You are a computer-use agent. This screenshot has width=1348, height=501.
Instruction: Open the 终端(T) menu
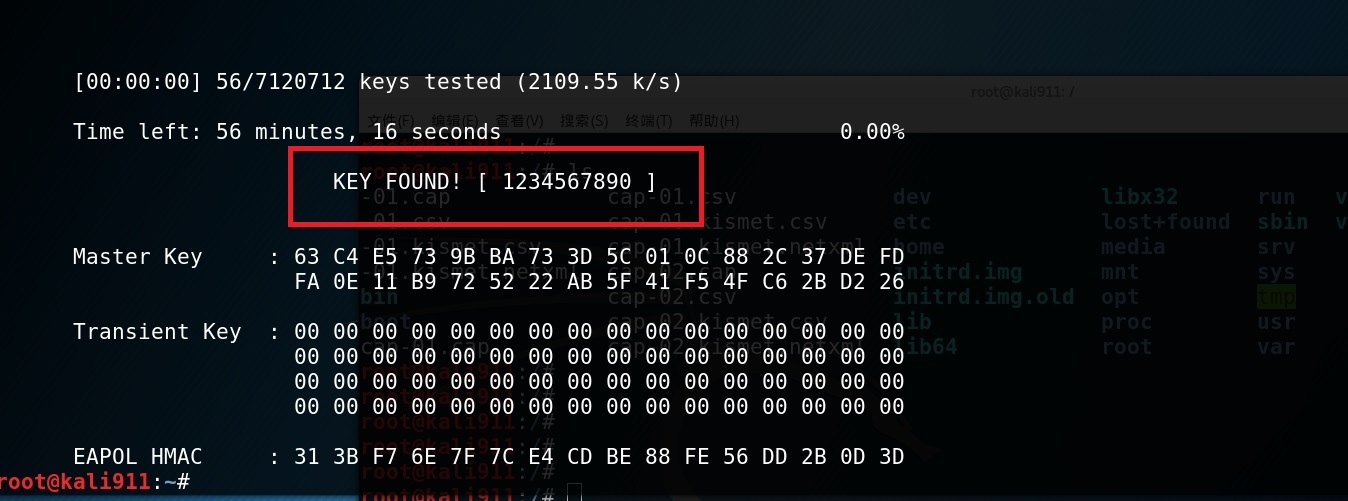tap(650, 120)
